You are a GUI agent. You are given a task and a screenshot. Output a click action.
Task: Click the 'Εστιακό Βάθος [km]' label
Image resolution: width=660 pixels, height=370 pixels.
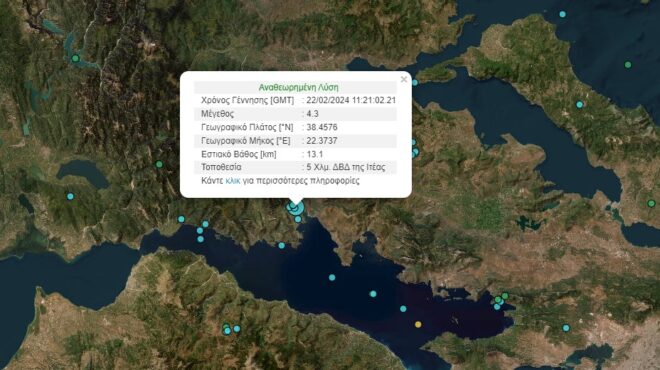pos(239,154)
